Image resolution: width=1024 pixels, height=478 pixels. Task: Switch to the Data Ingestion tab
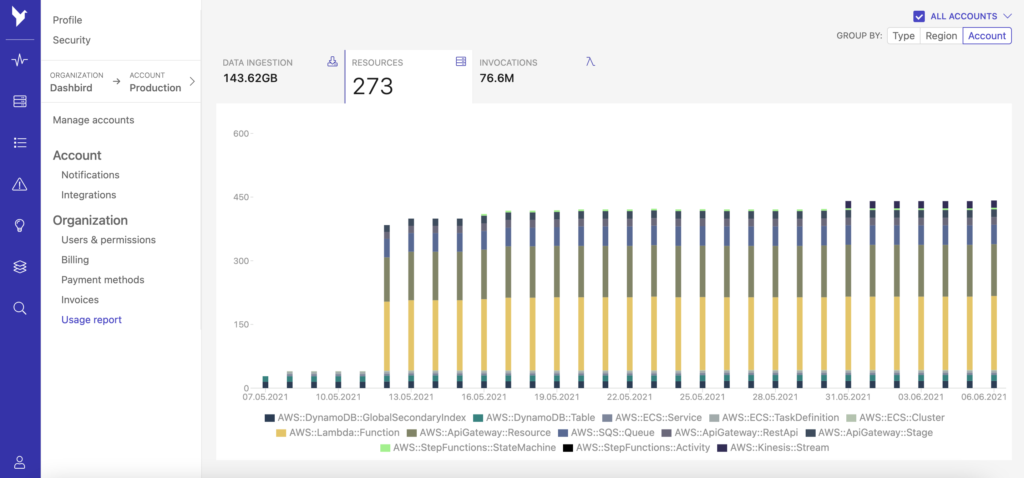click(281, 70)
